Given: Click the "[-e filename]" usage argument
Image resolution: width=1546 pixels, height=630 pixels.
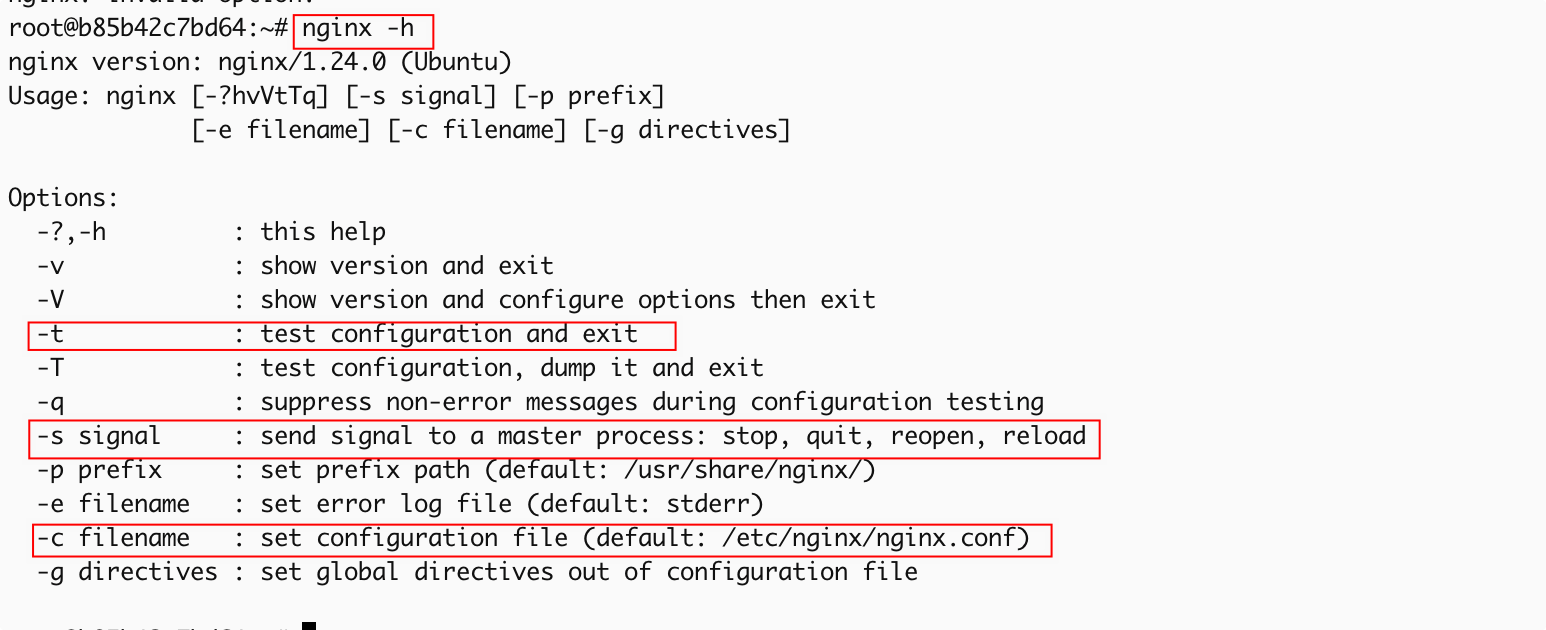Looking at the screenshot, I should (x=280, y=130).
